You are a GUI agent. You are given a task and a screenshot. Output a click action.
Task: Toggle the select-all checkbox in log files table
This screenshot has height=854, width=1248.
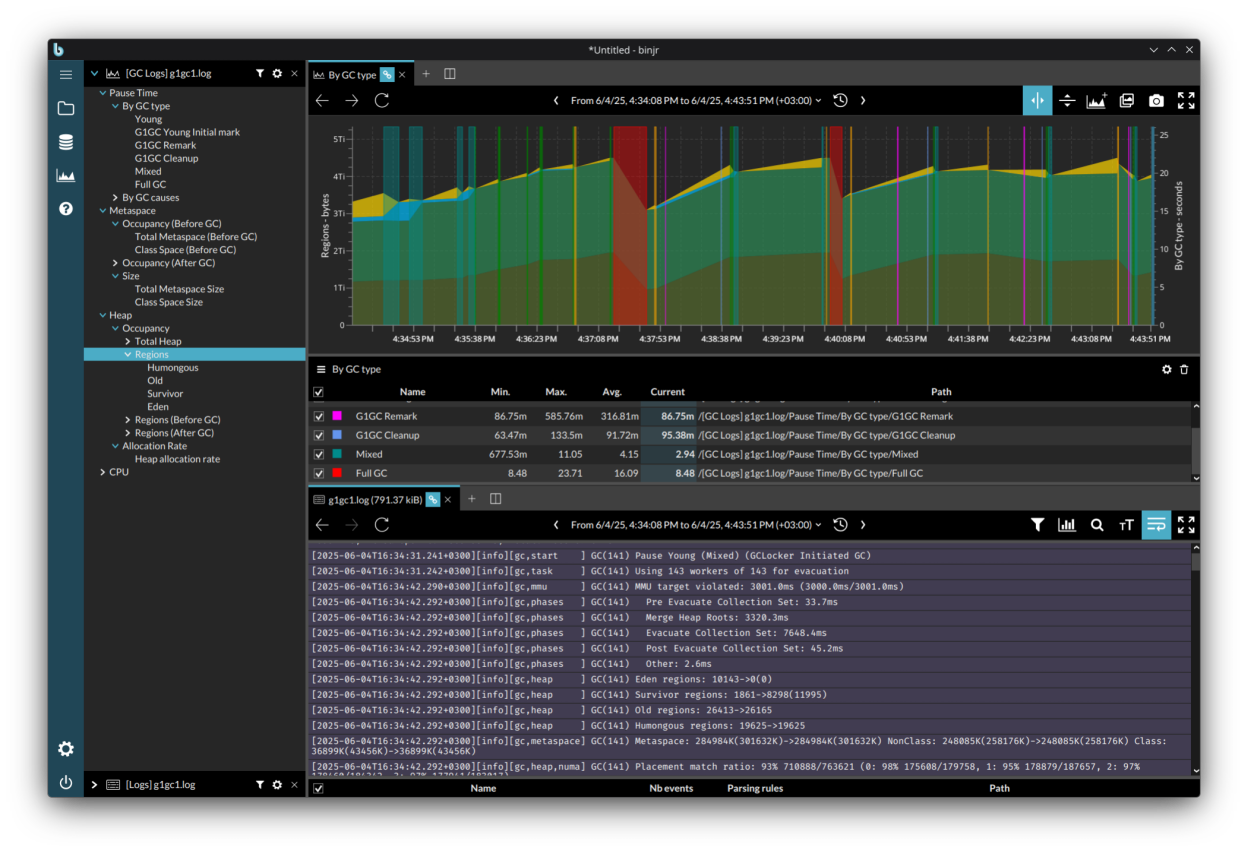pyautogui.click(x=319, y=788)
